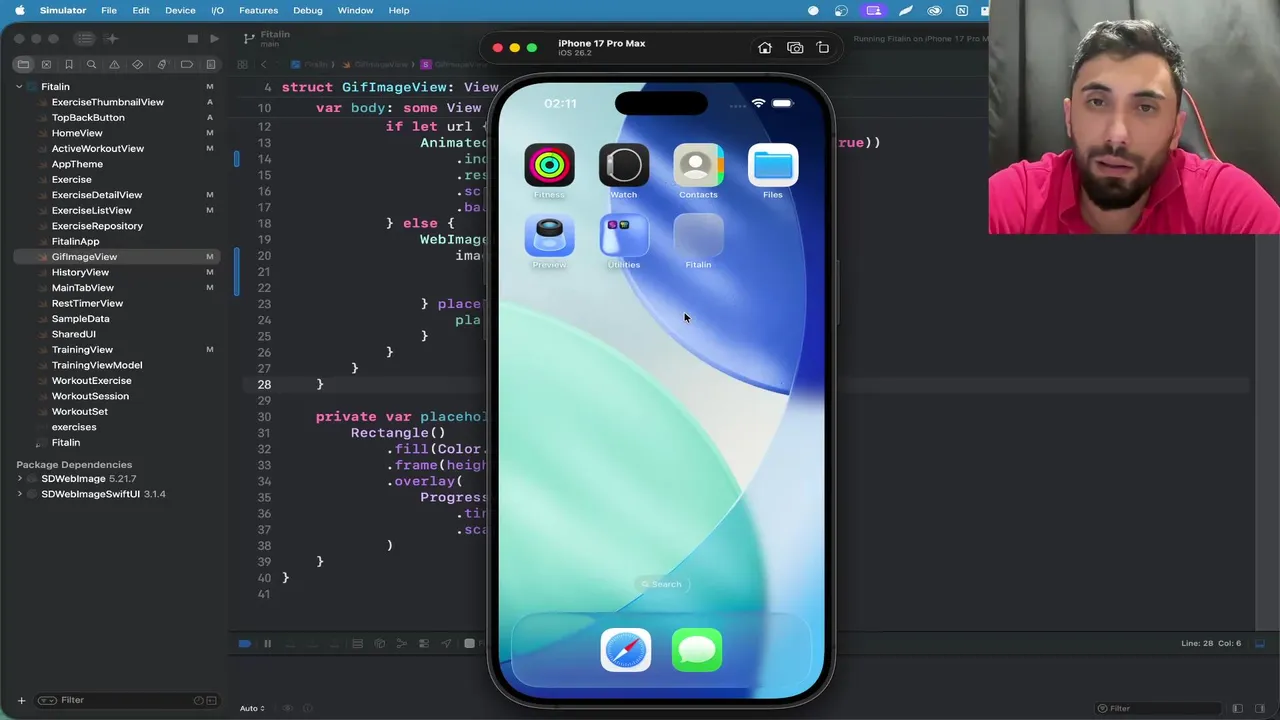Click the Line 28 Col 6 status text
Viewport: 1280px width, 720px height.
tap(1211, 644)
